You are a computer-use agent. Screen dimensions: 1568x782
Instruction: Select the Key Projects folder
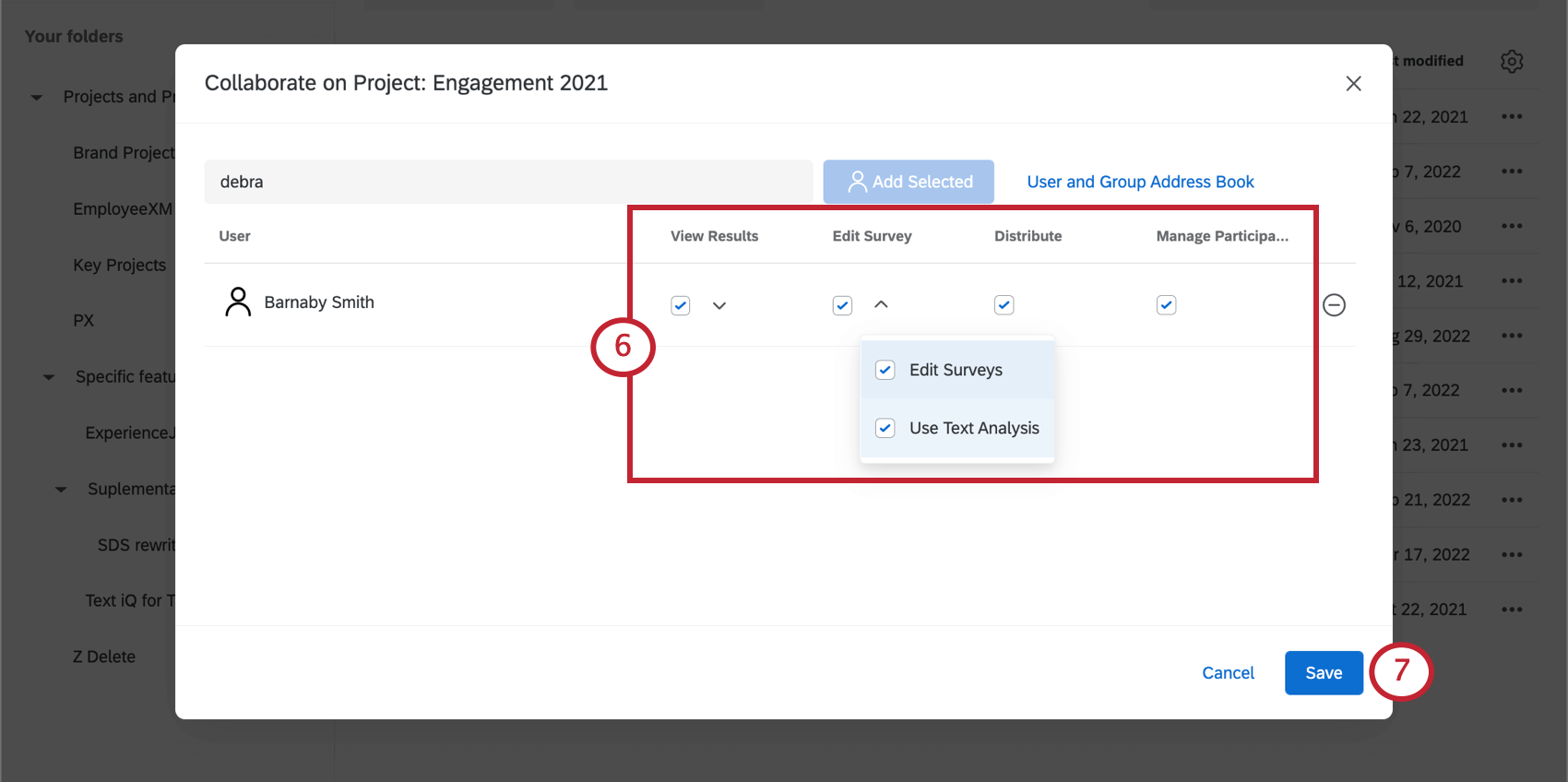[120, 266]
